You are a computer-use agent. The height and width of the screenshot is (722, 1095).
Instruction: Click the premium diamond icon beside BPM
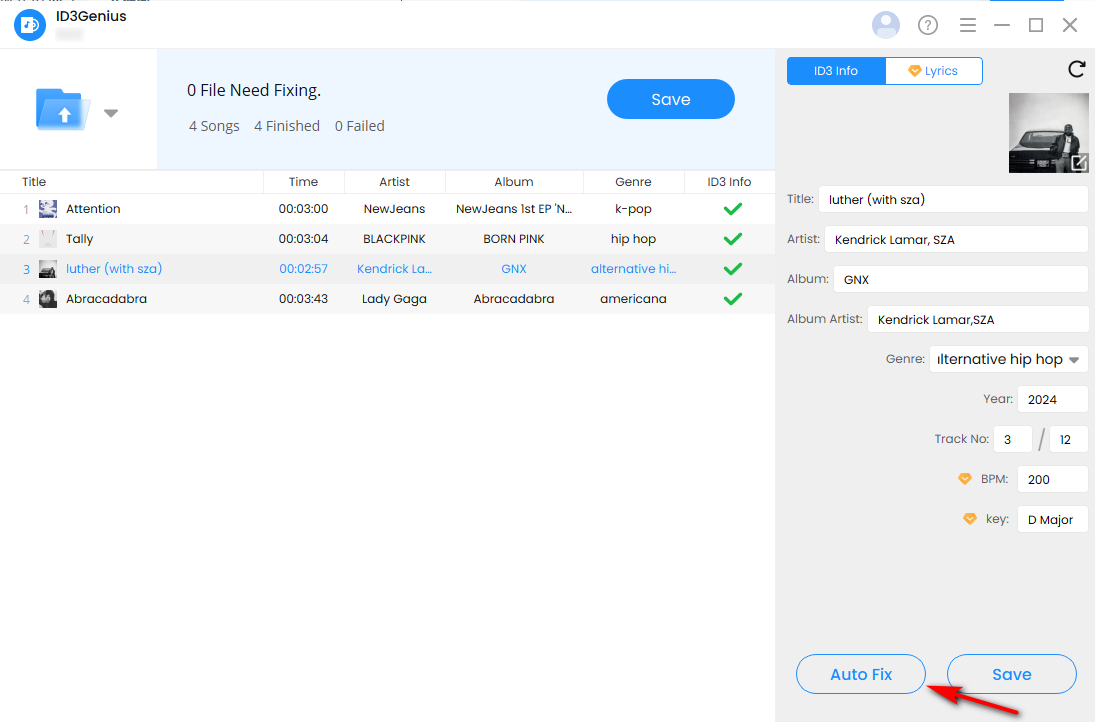point(964,479)
